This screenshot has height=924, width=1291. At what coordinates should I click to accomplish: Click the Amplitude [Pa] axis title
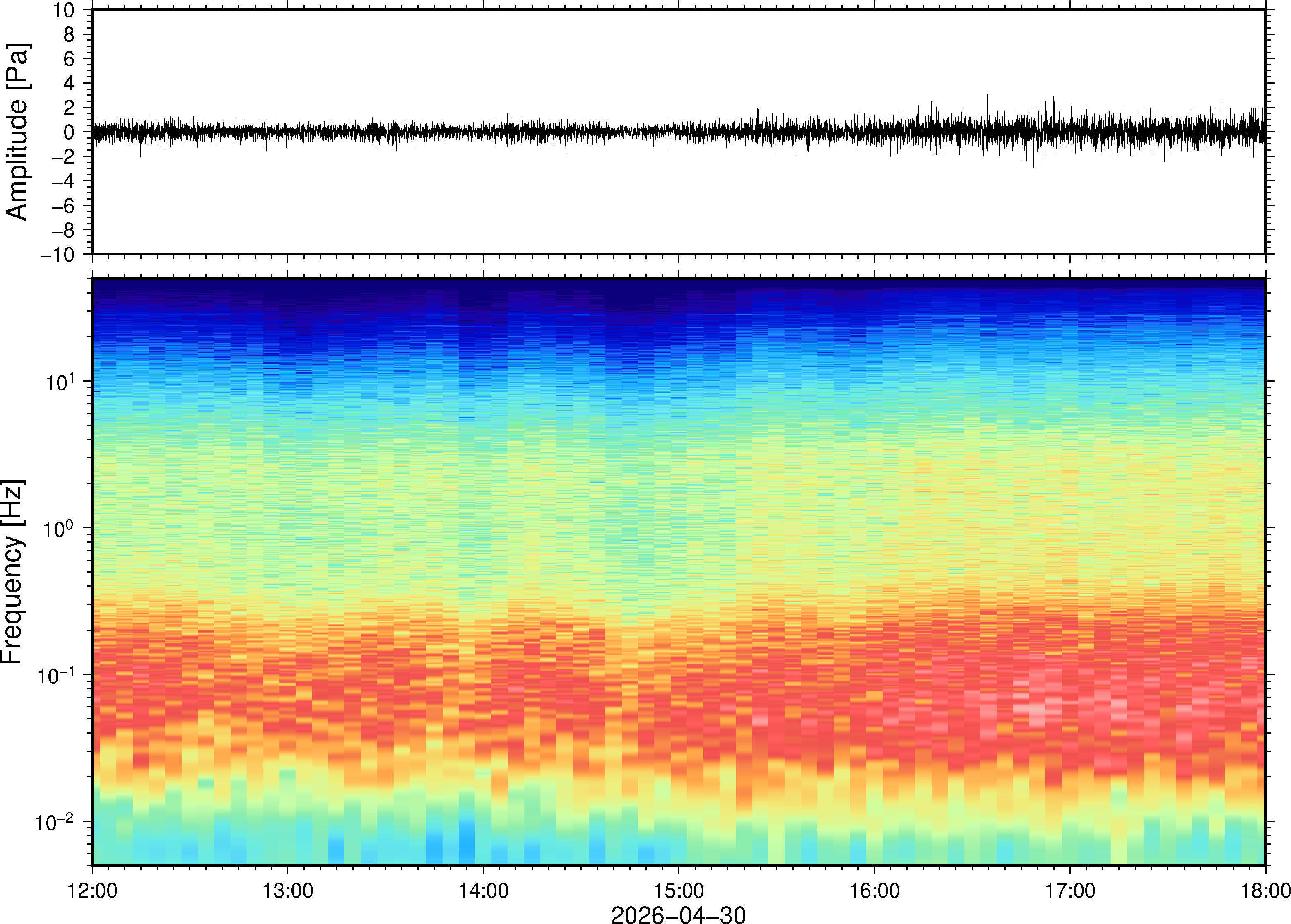click(x=17, y=131)
